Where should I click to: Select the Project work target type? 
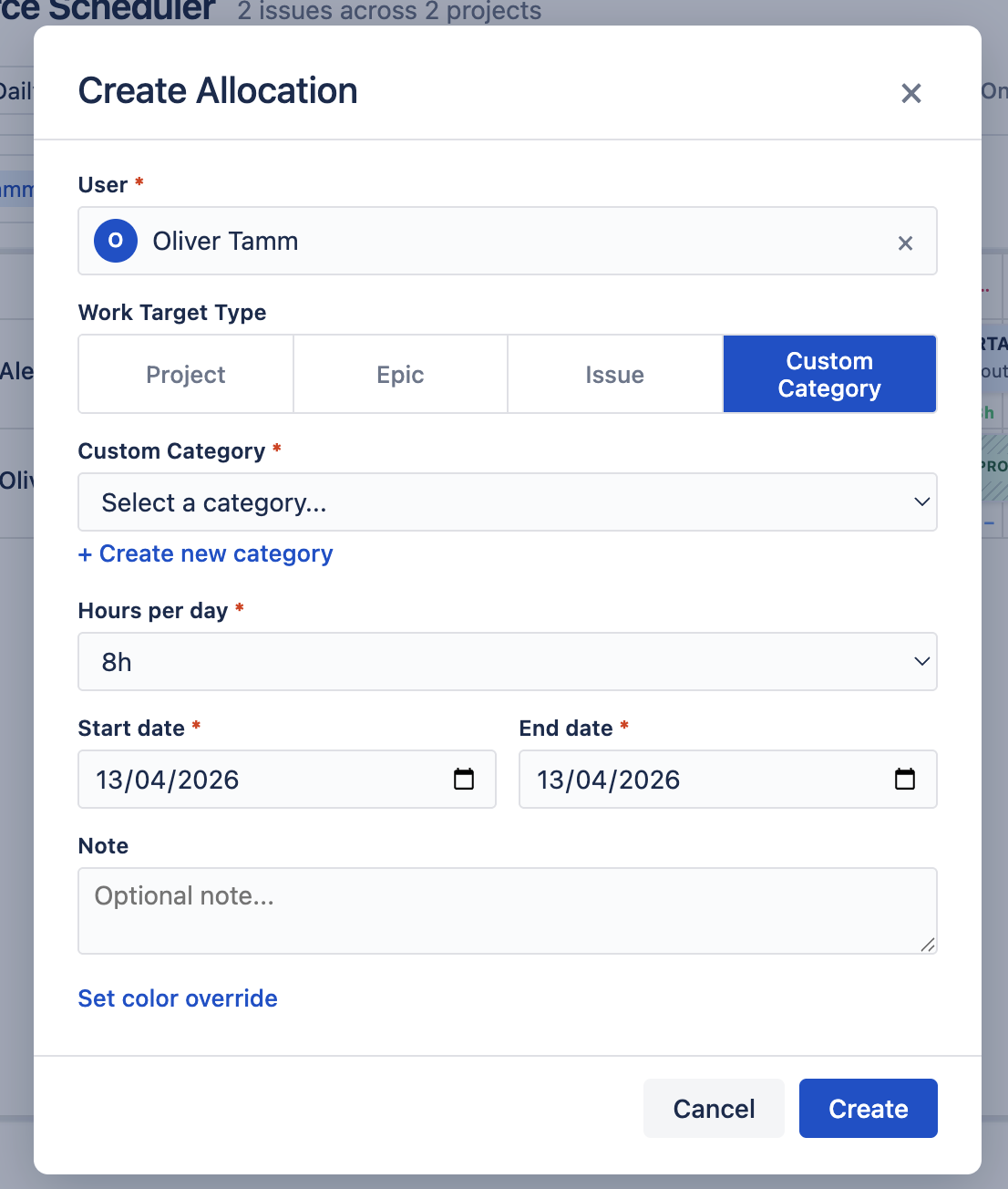coord(185,374)
